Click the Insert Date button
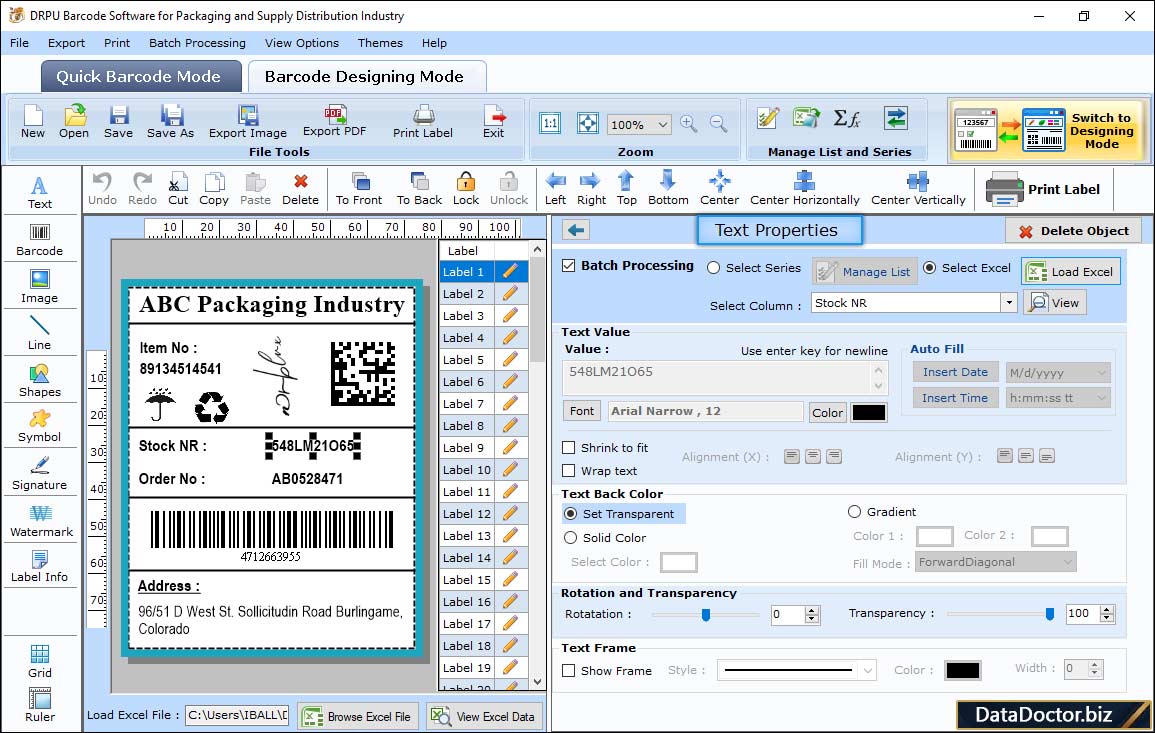Viewport: 1155px width, 733px height. 955,372
